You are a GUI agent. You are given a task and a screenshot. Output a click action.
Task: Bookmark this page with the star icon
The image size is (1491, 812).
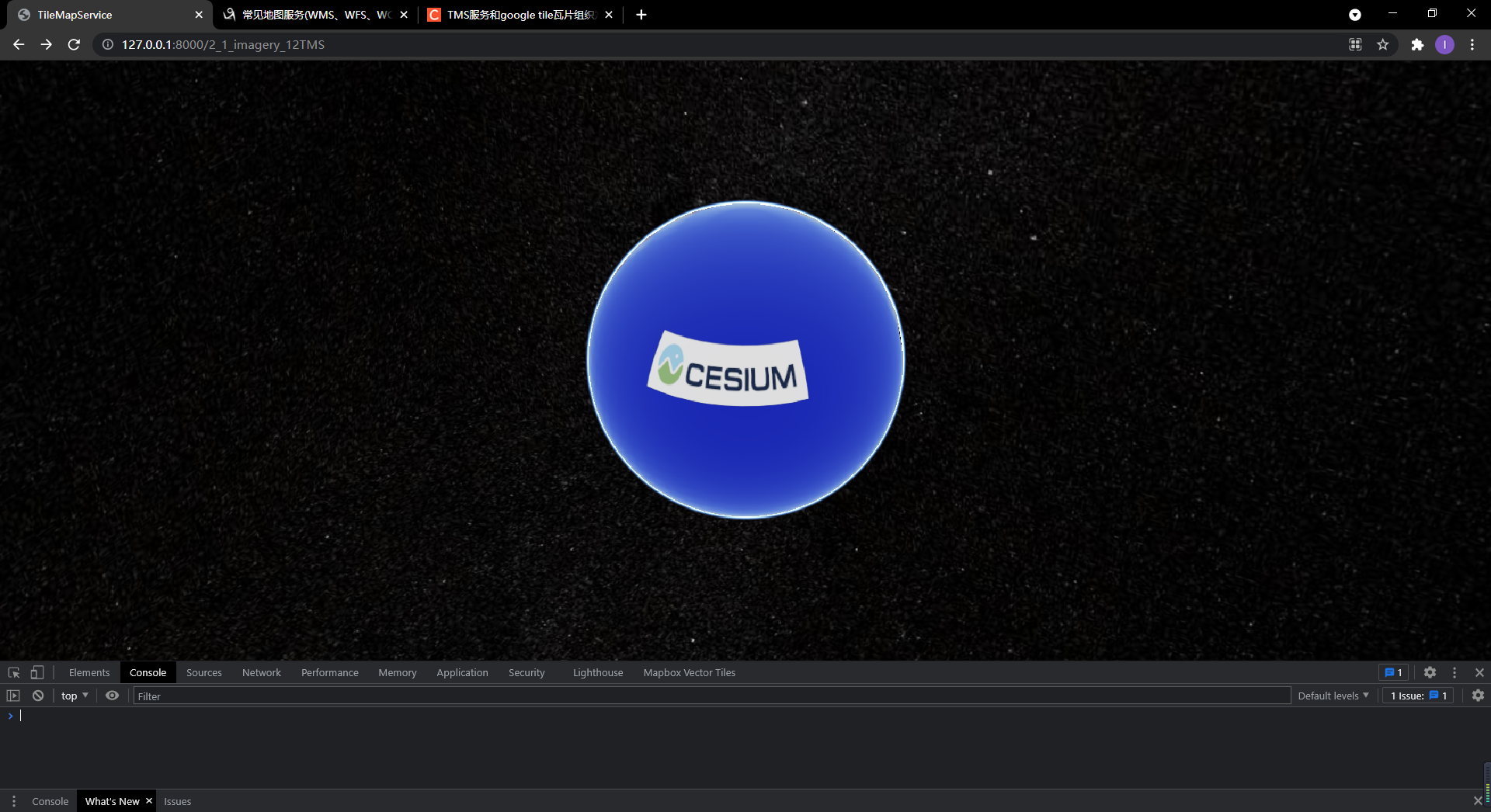pos(1383,45)
